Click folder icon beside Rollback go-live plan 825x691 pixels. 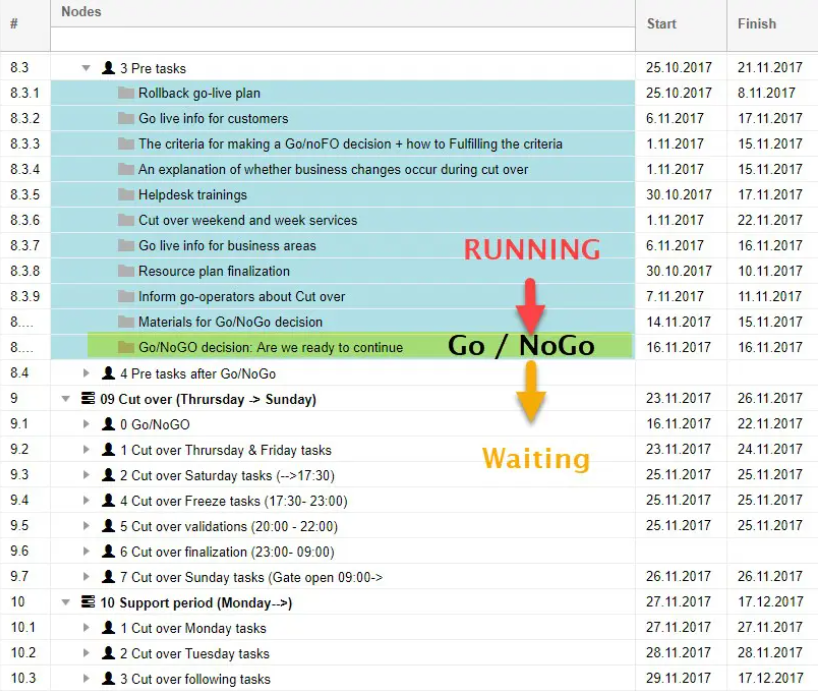click(x=126, y=93)
